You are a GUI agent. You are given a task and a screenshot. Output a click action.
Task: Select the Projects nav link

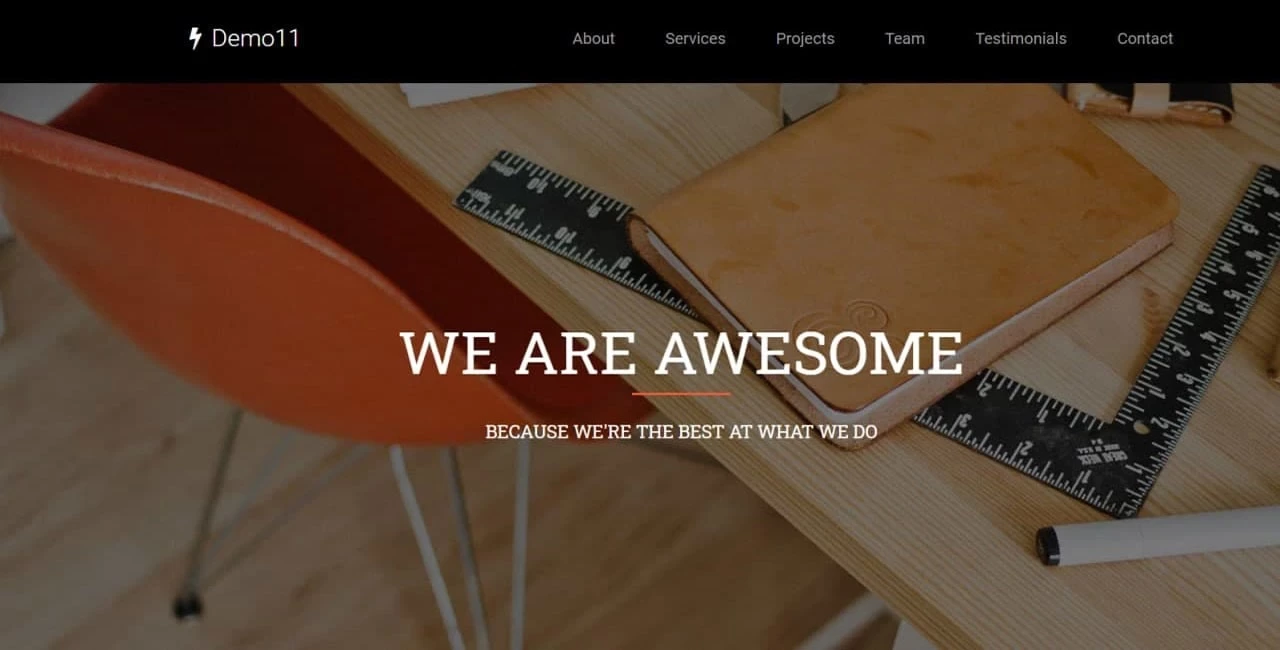pos(805,39)
